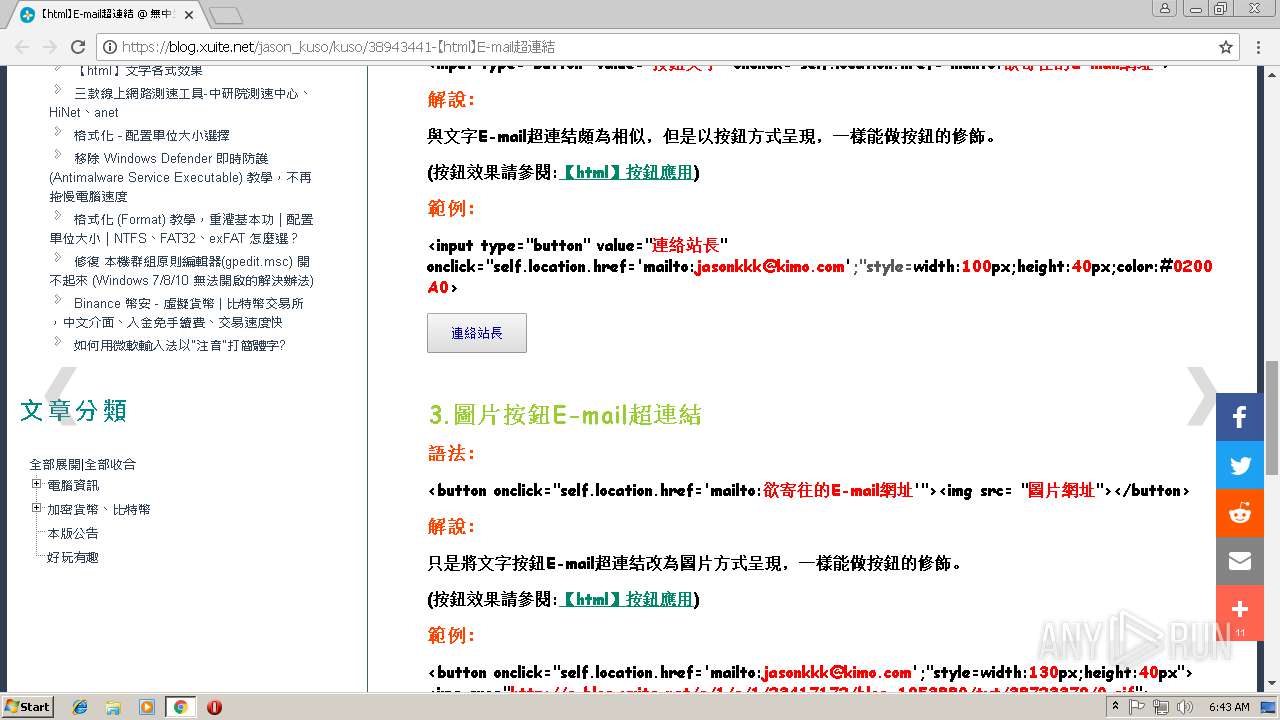Bookmark this page with star icon
This screenshot has width=1280, height=720.
(x=1226, y=47)
